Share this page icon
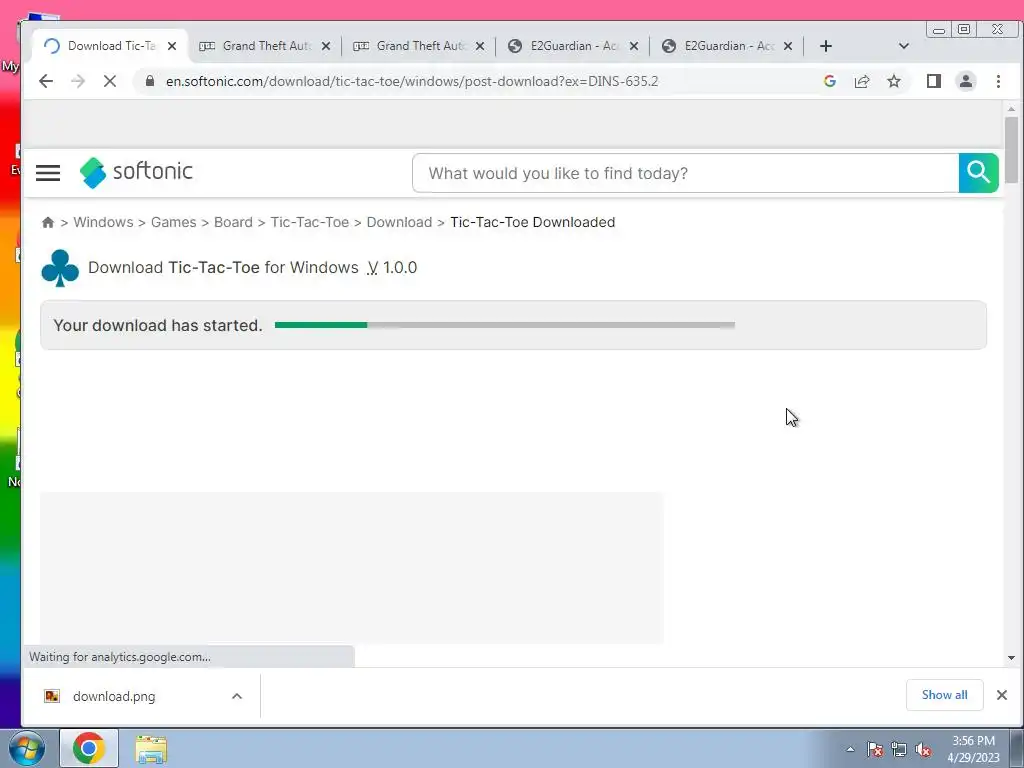 [862, 81]
